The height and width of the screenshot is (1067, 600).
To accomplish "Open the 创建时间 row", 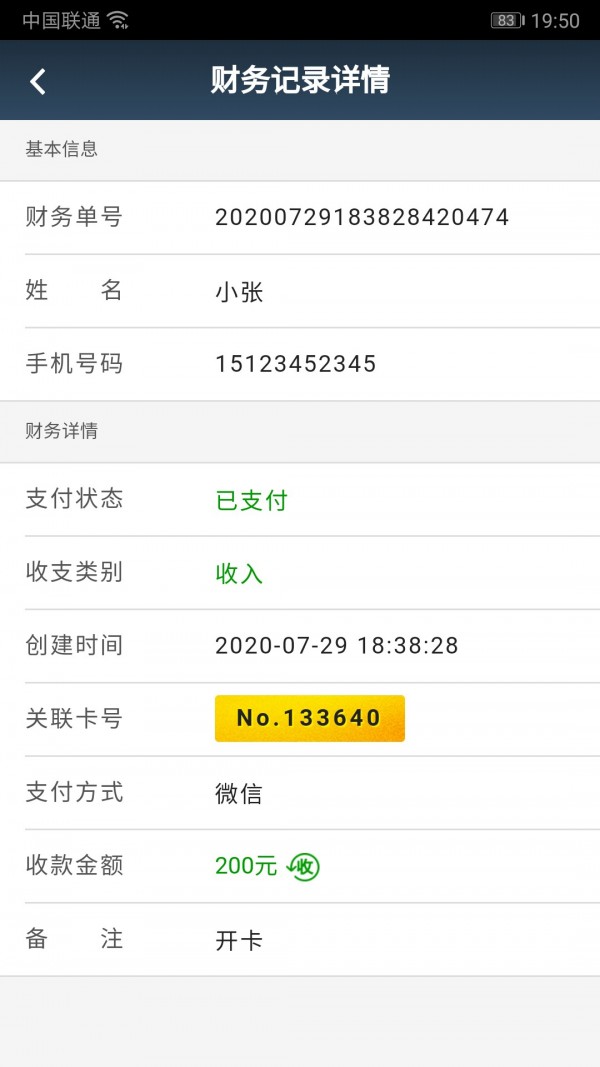I will 300,645.
